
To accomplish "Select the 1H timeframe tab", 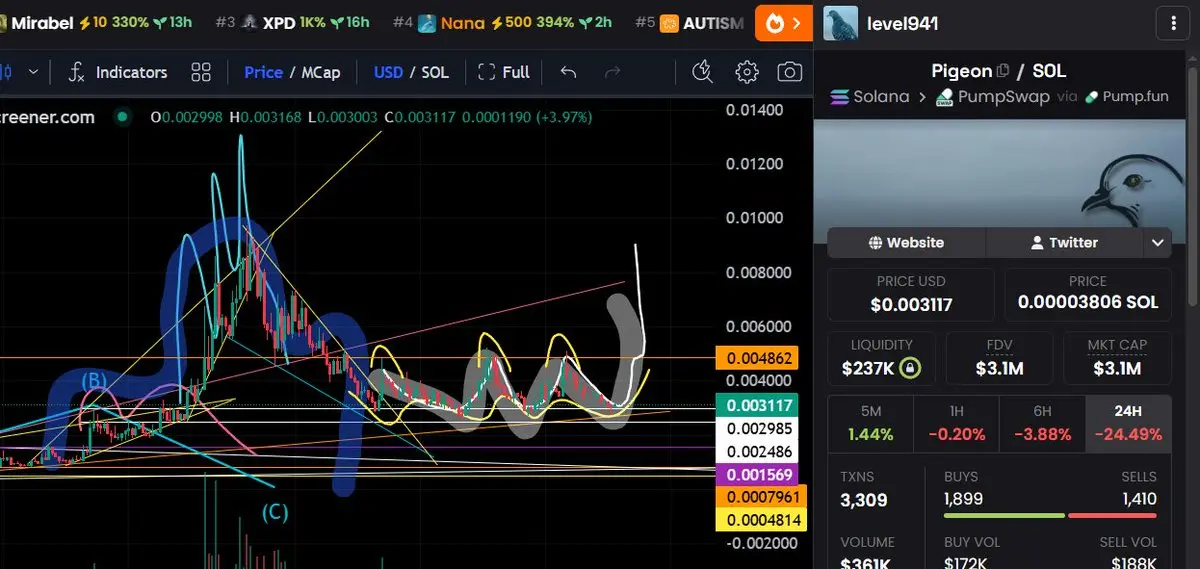I will 956,423.
